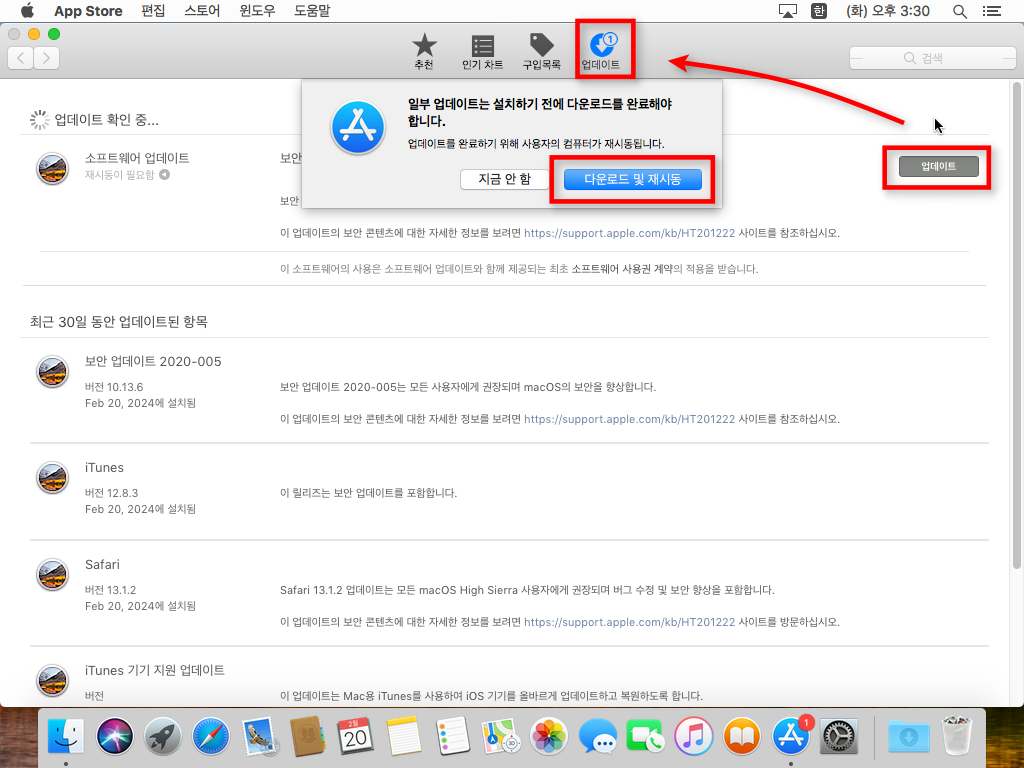Open Reminders from the Dock

point(453,735)
